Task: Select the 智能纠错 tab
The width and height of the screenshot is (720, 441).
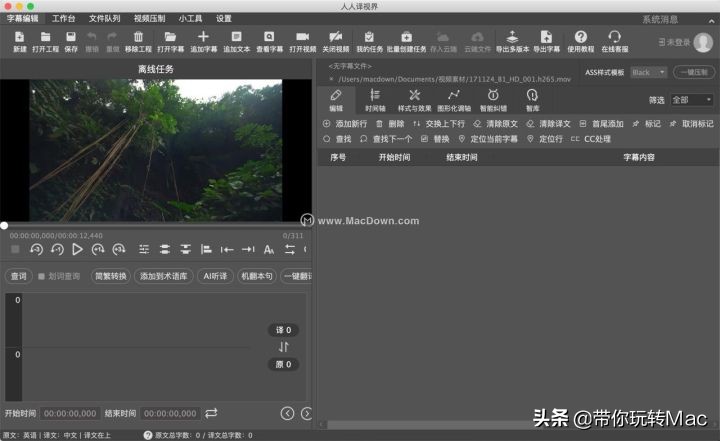Action: pyautogui.click(x=493, y=101)
